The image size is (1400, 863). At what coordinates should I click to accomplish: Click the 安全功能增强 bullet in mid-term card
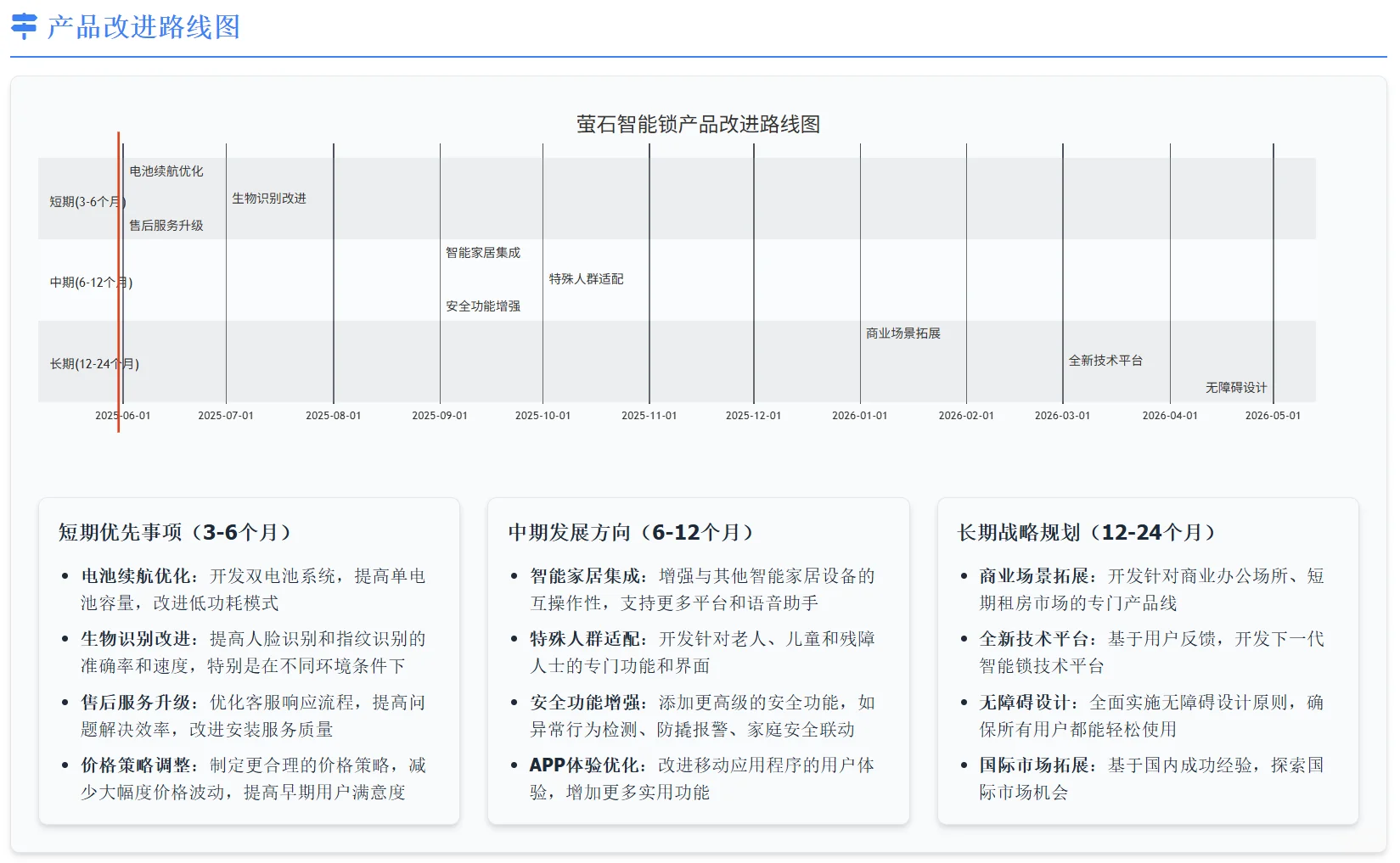tap(702, 716)
